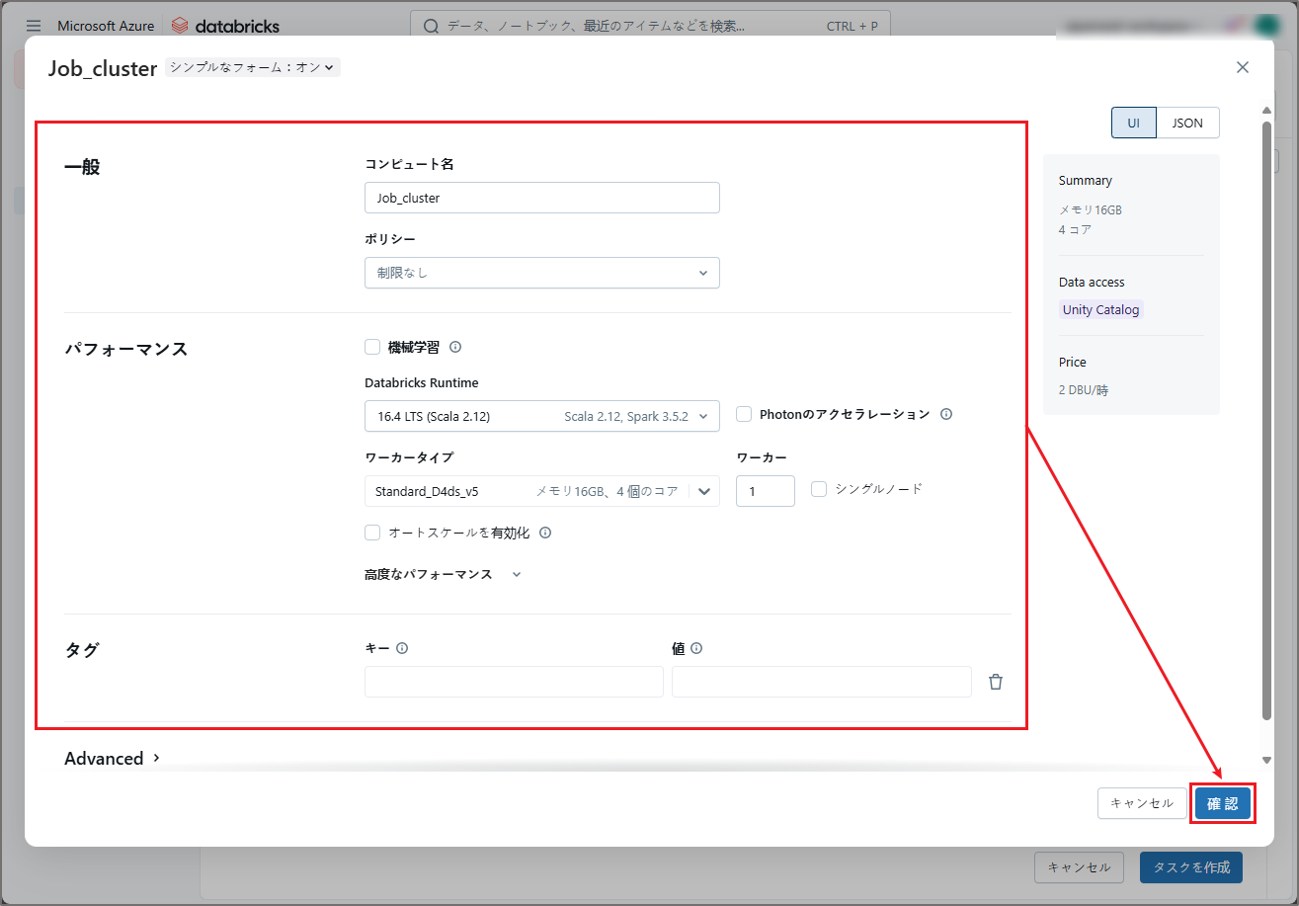
Task: Click the trash icon to delete tag row
Action: click(995, 682)
